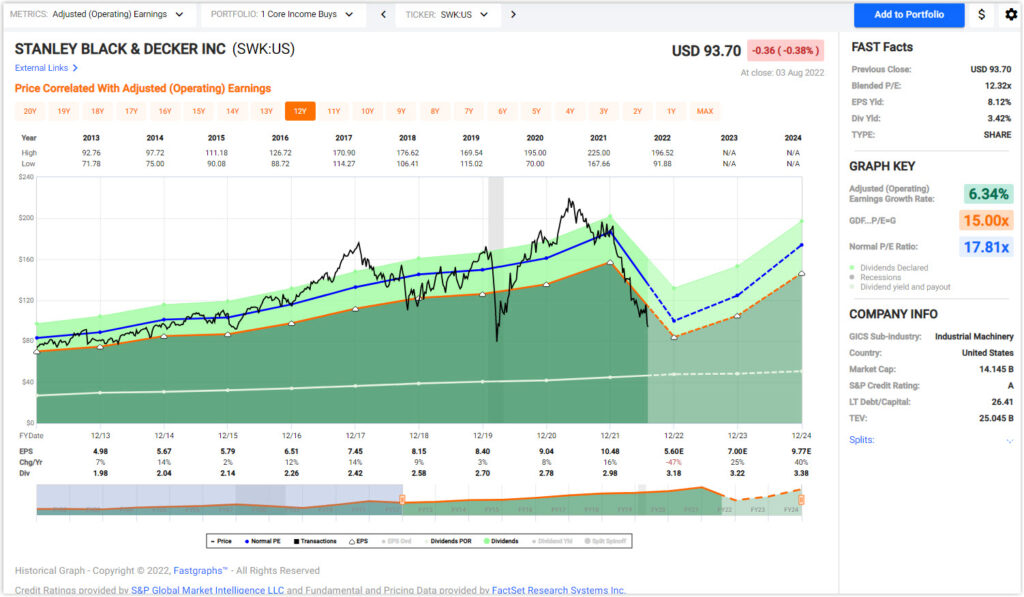The height and width of the screenshot is (597, 1024).
Task: Toggle the Normal PE legend item
Action: click(263, 541)
